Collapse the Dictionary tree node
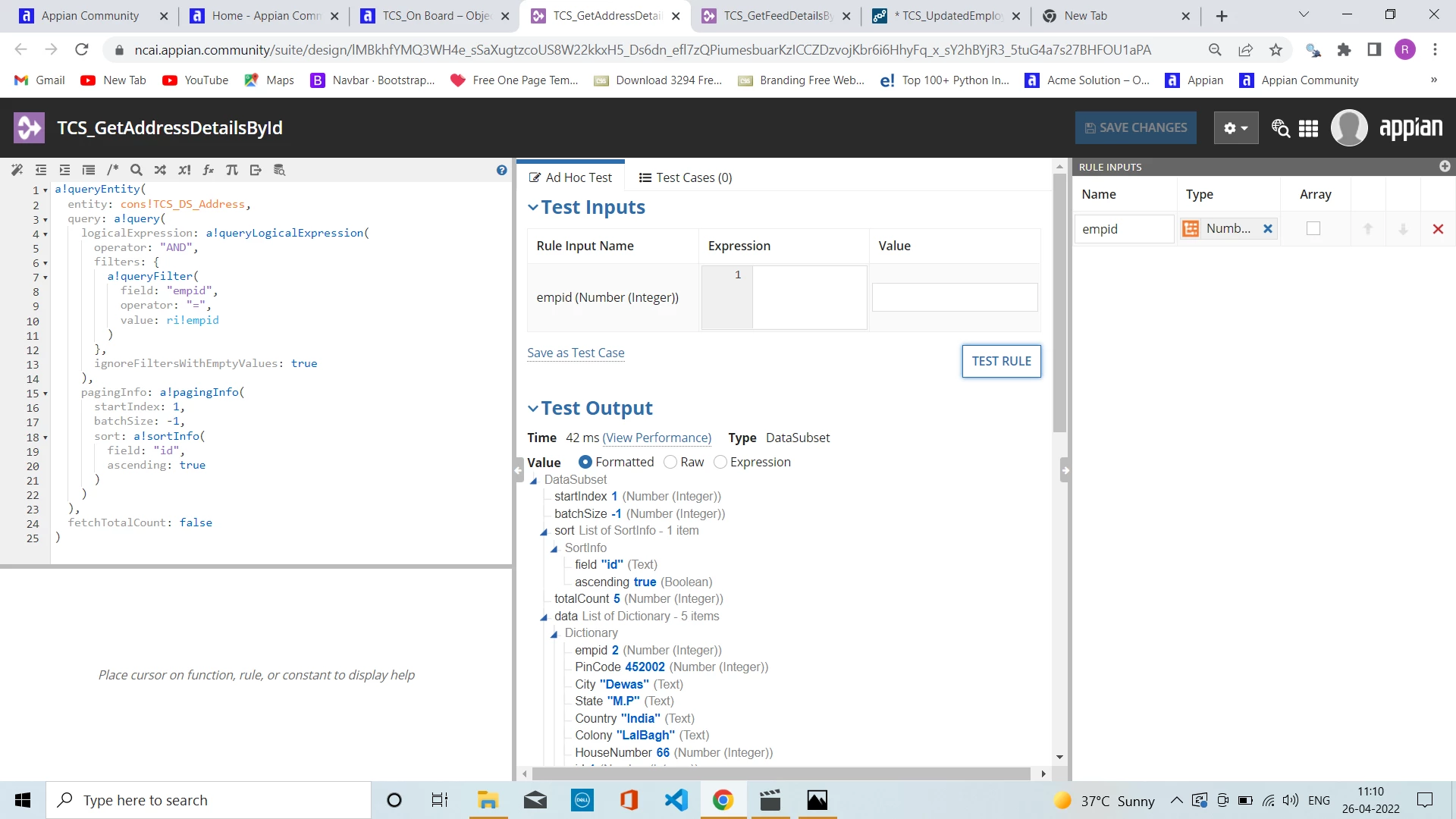1456x819 pixels. (554, 634)
